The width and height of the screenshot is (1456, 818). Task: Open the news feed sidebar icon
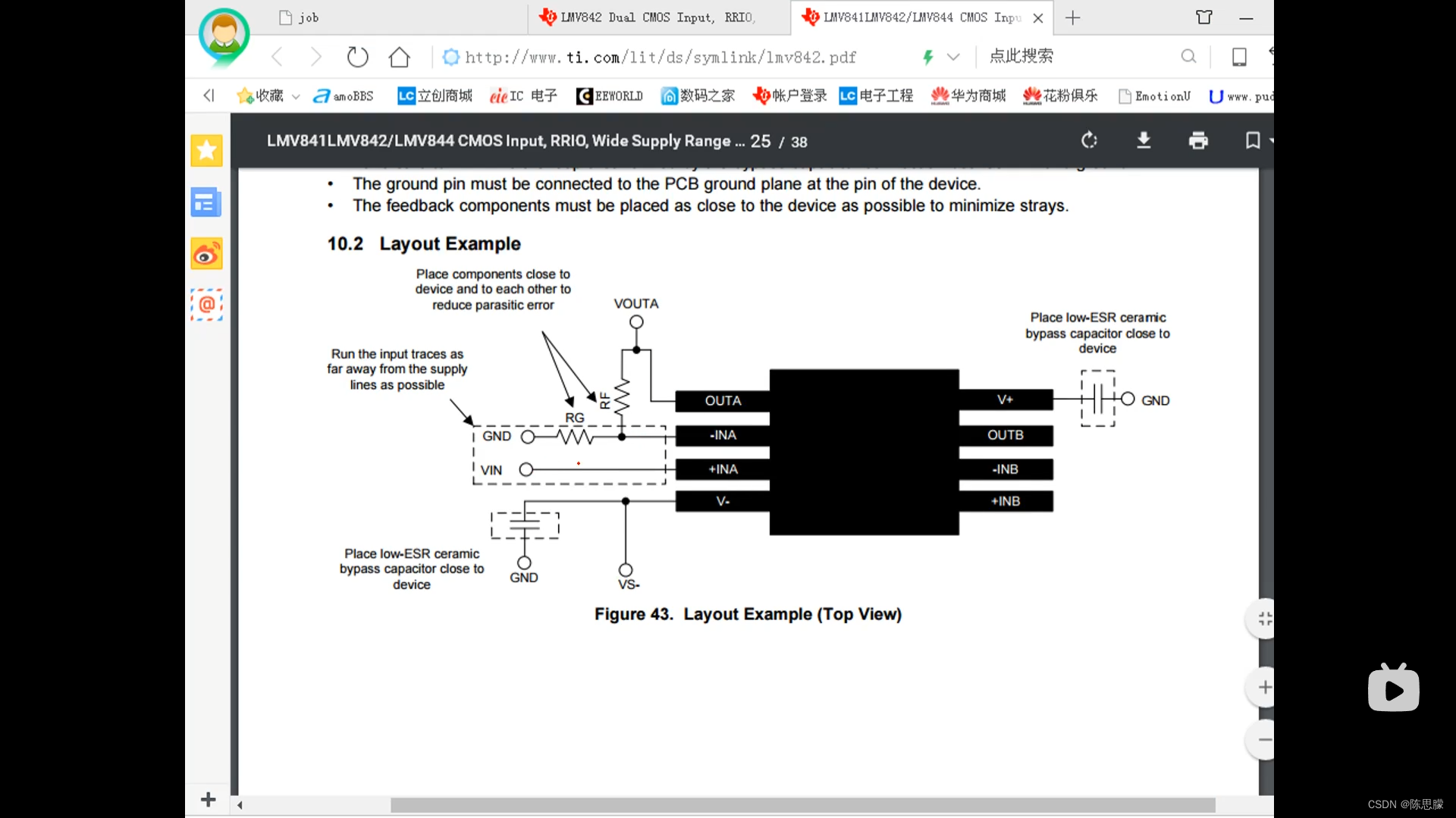click(x=206, y=202)
